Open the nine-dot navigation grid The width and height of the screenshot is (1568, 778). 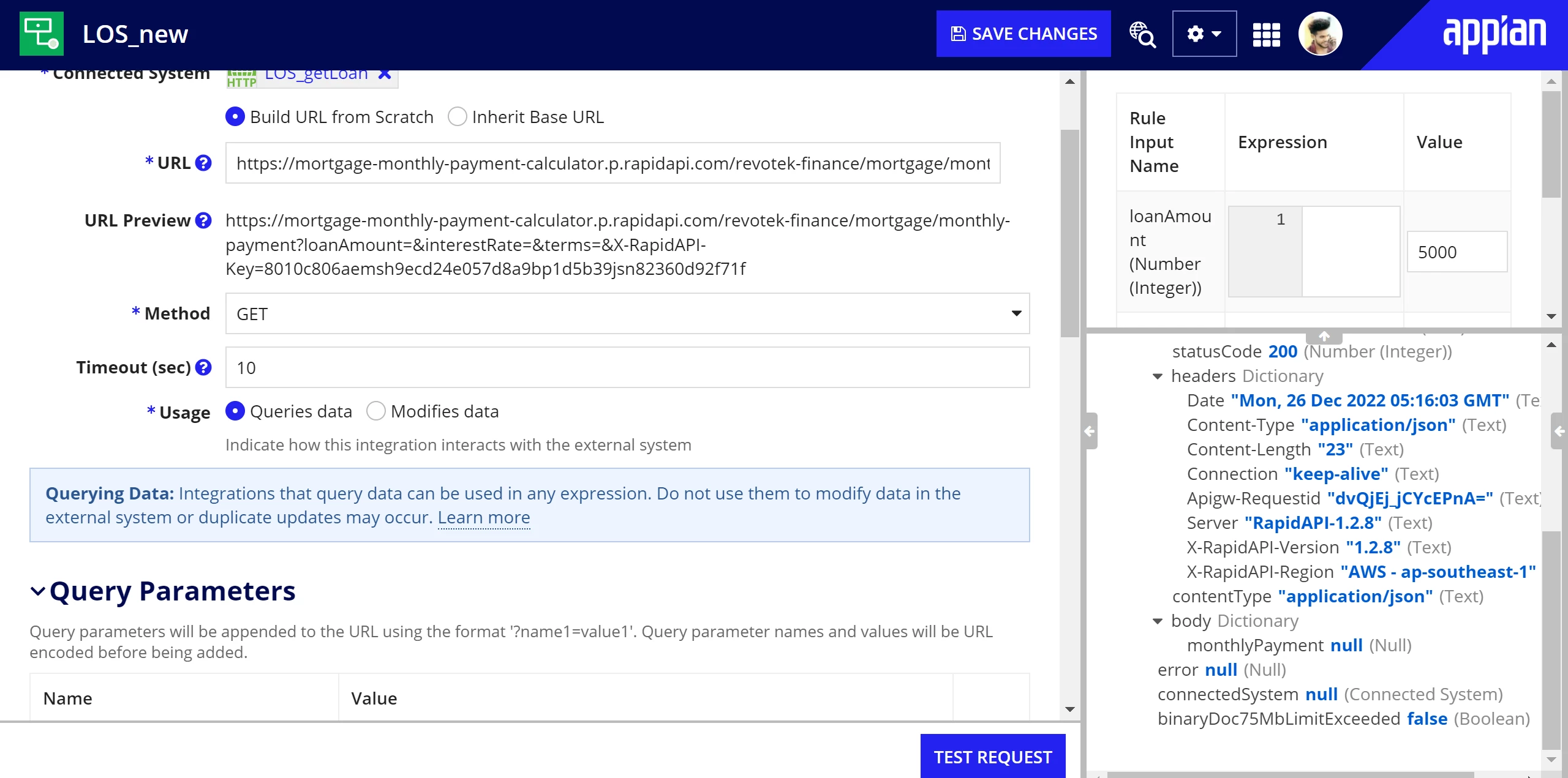pyautogui.click(x=1267, y=34)
